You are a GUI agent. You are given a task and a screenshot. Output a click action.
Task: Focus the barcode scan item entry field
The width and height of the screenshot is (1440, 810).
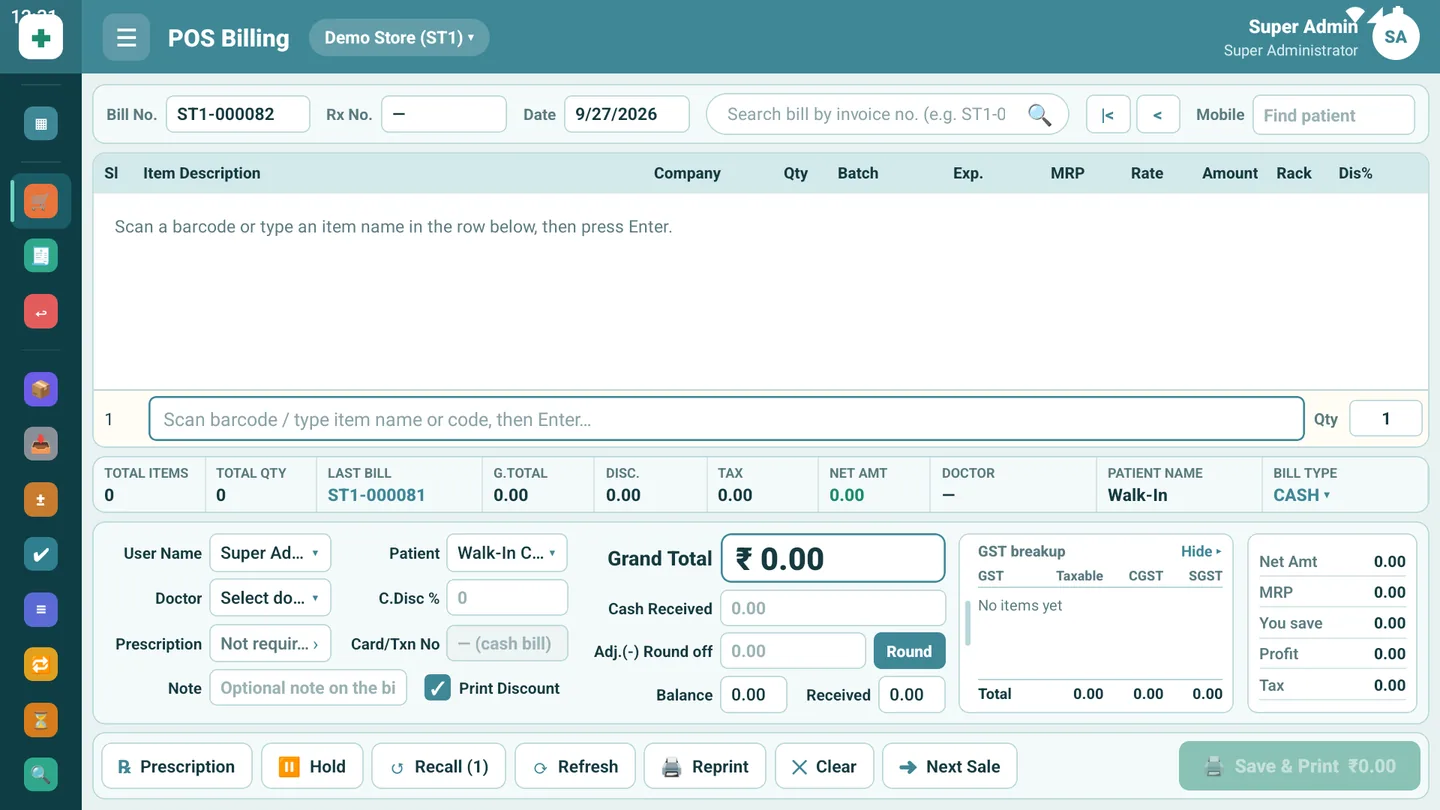click(726, 419)
